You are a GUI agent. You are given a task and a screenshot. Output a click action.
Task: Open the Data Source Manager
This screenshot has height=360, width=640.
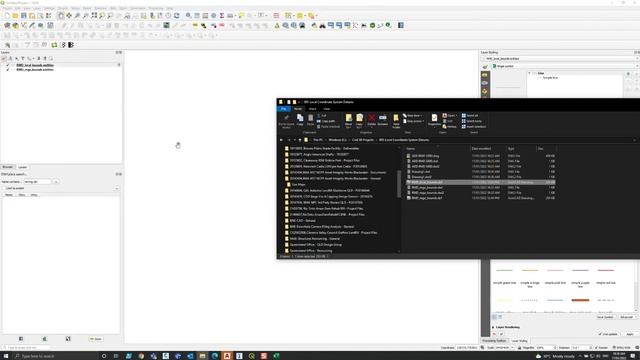[x=7, y=25]
